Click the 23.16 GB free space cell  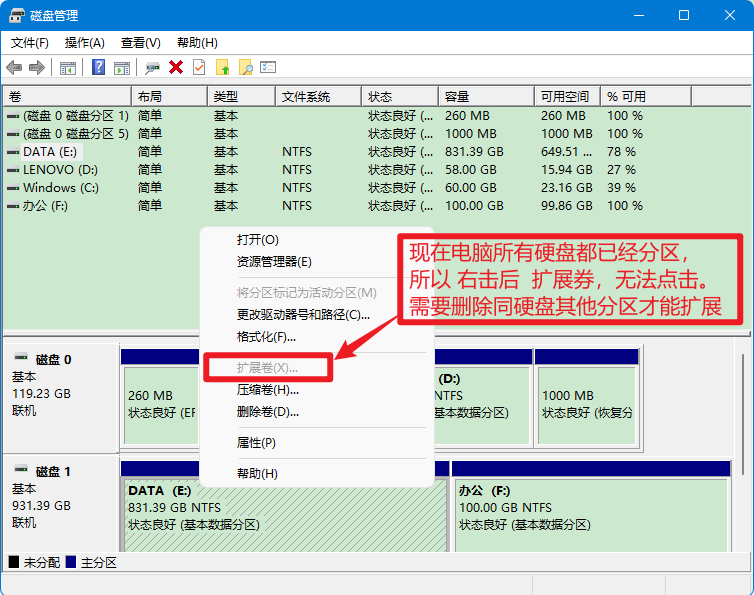point(566,188)
